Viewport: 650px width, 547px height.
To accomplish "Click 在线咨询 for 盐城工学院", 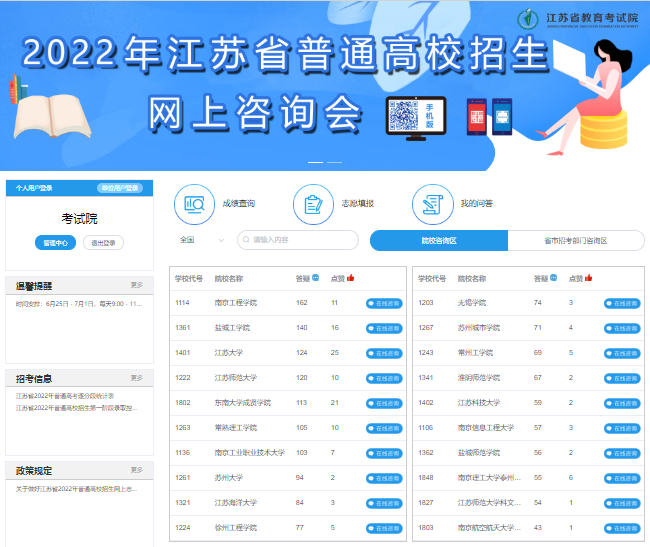I will point(384,329).
